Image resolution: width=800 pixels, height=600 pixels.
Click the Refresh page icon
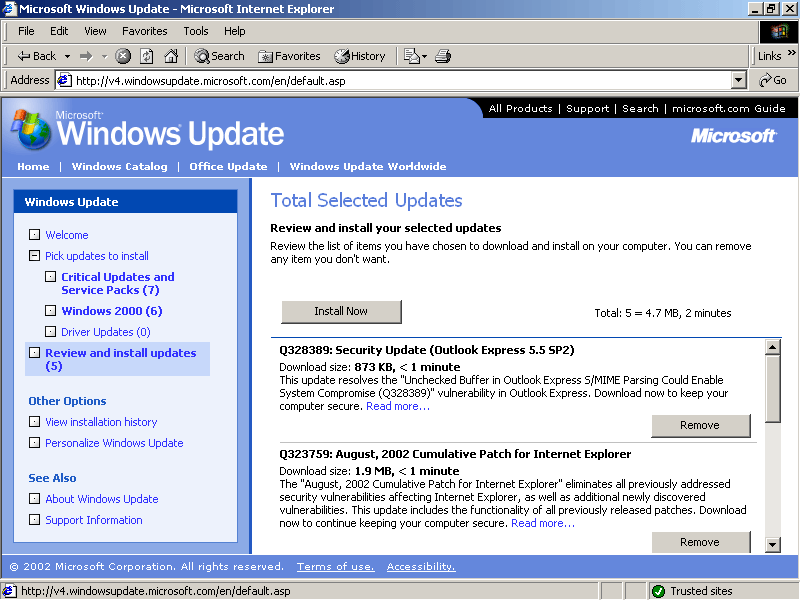click(147, 56)
